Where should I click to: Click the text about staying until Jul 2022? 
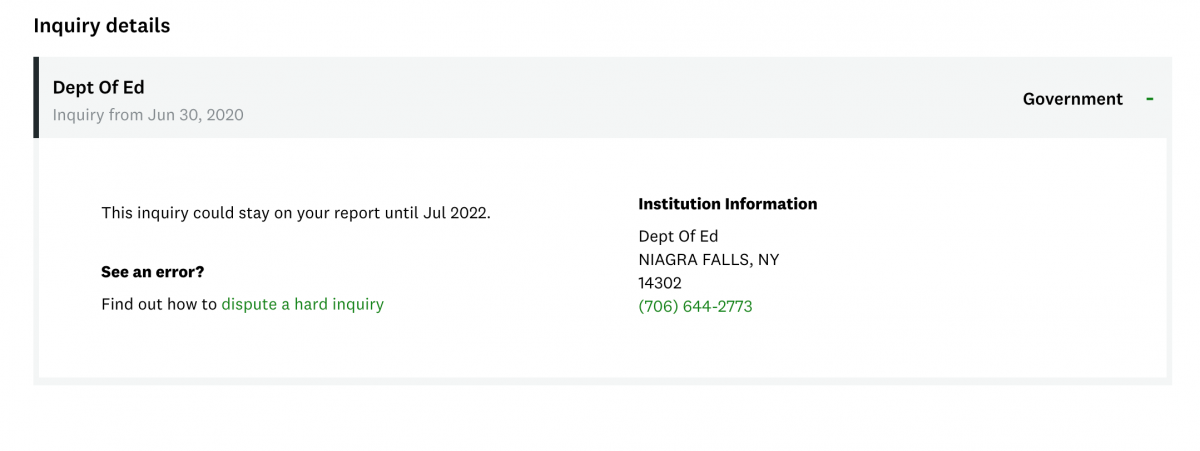click(296, 213)
